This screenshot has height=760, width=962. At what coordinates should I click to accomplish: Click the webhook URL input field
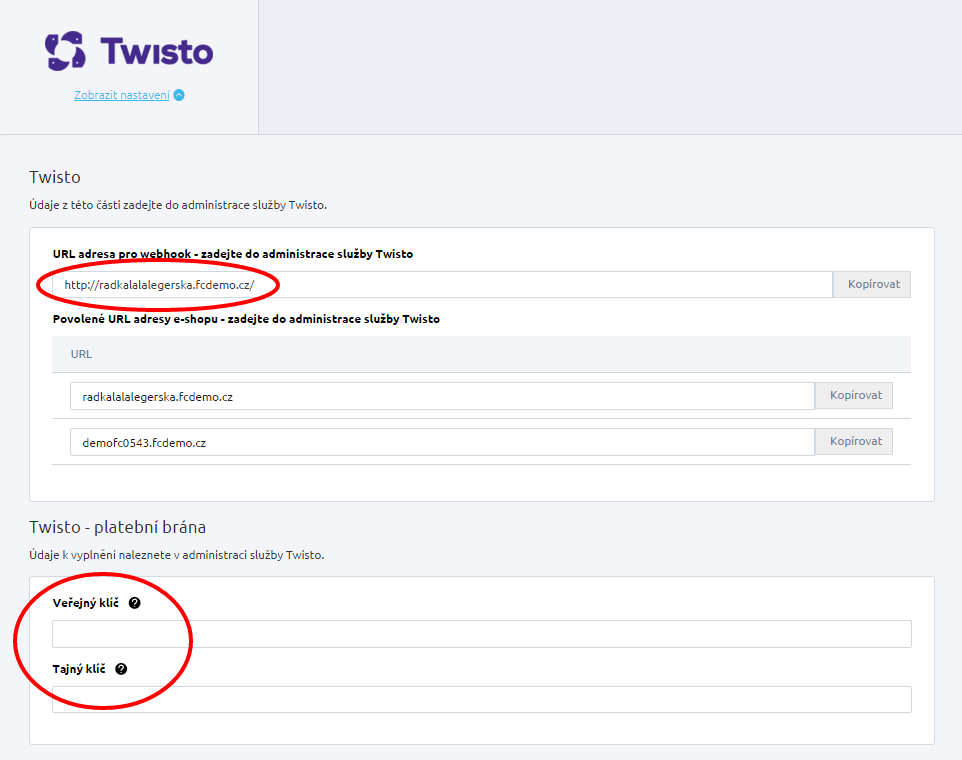pos(442,285)
